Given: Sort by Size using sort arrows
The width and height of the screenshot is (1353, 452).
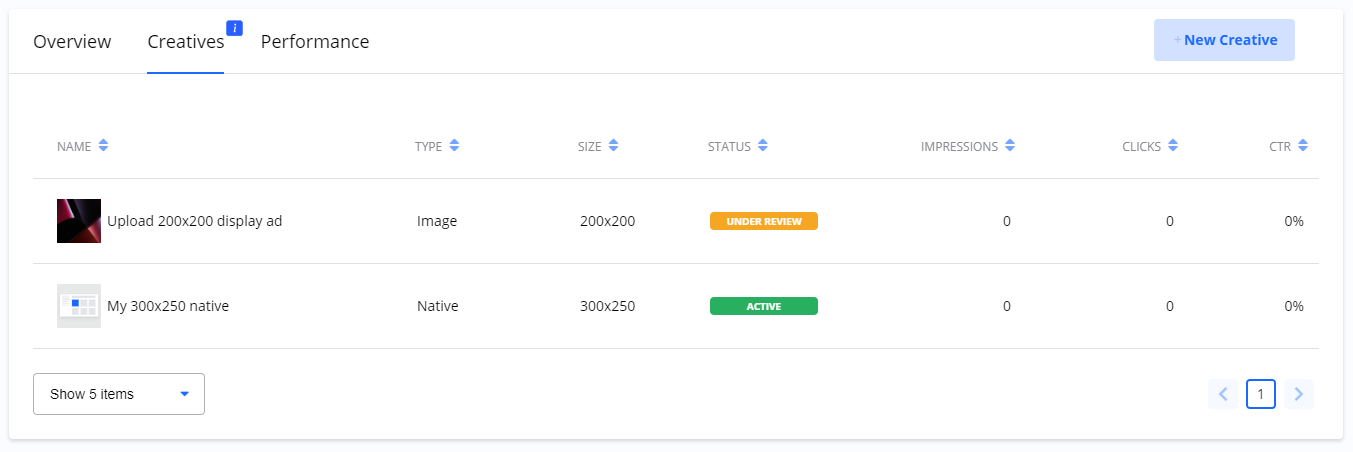Looking at the screenshot, I should (x=613, y=146).
